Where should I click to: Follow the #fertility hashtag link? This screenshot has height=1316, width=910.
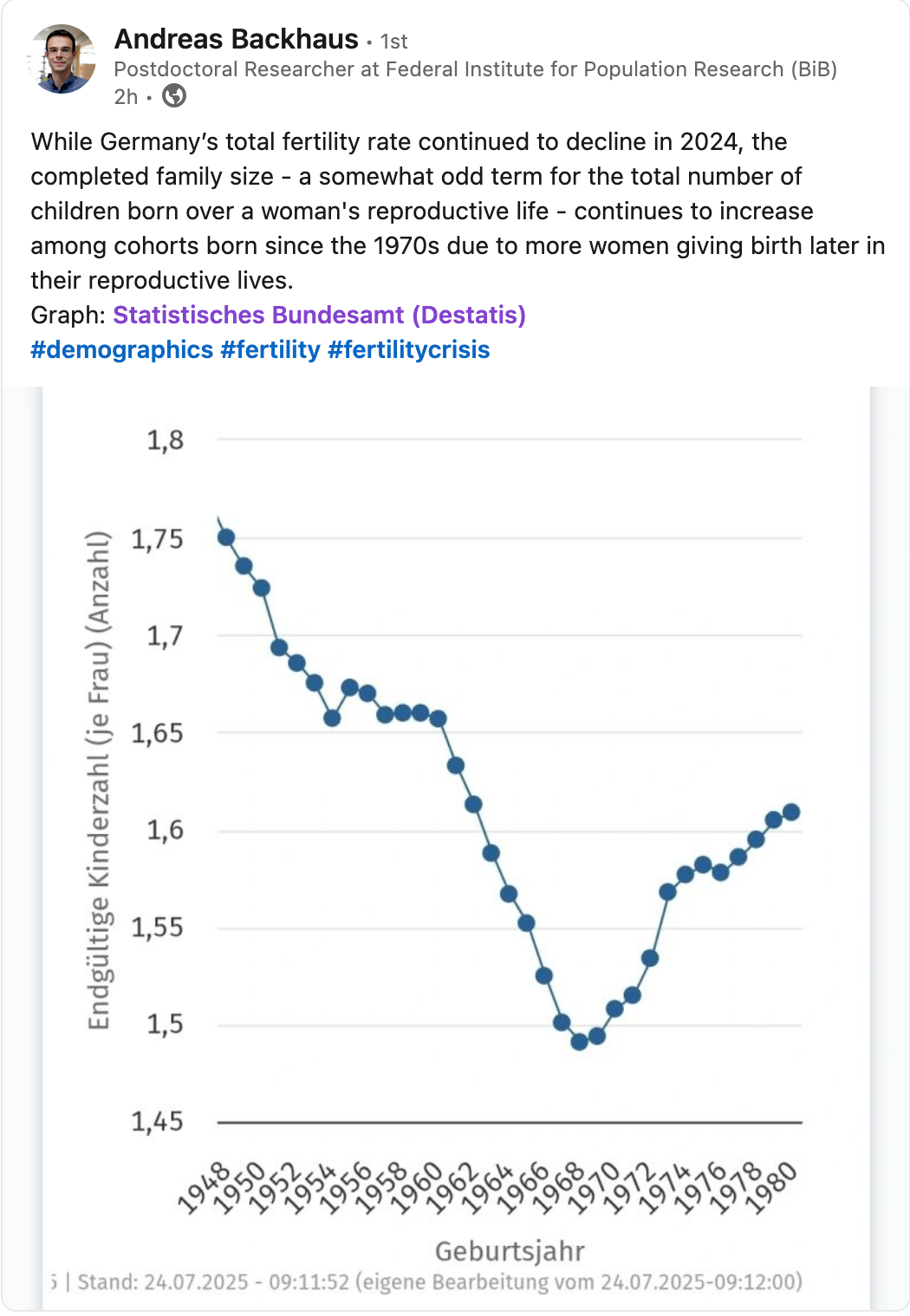(x=270, y=349)
